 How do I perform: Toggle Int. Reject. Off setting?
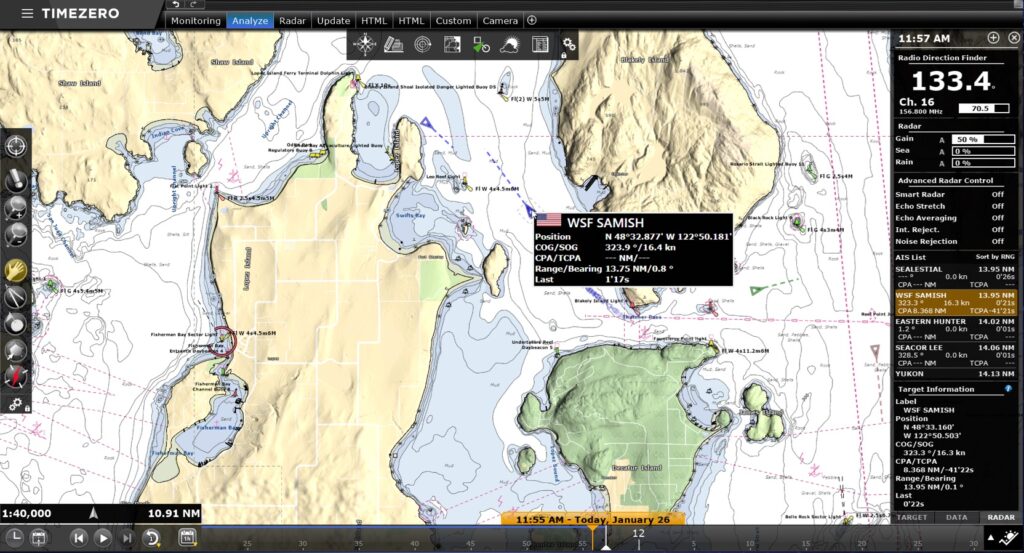(x=997, y=230)
